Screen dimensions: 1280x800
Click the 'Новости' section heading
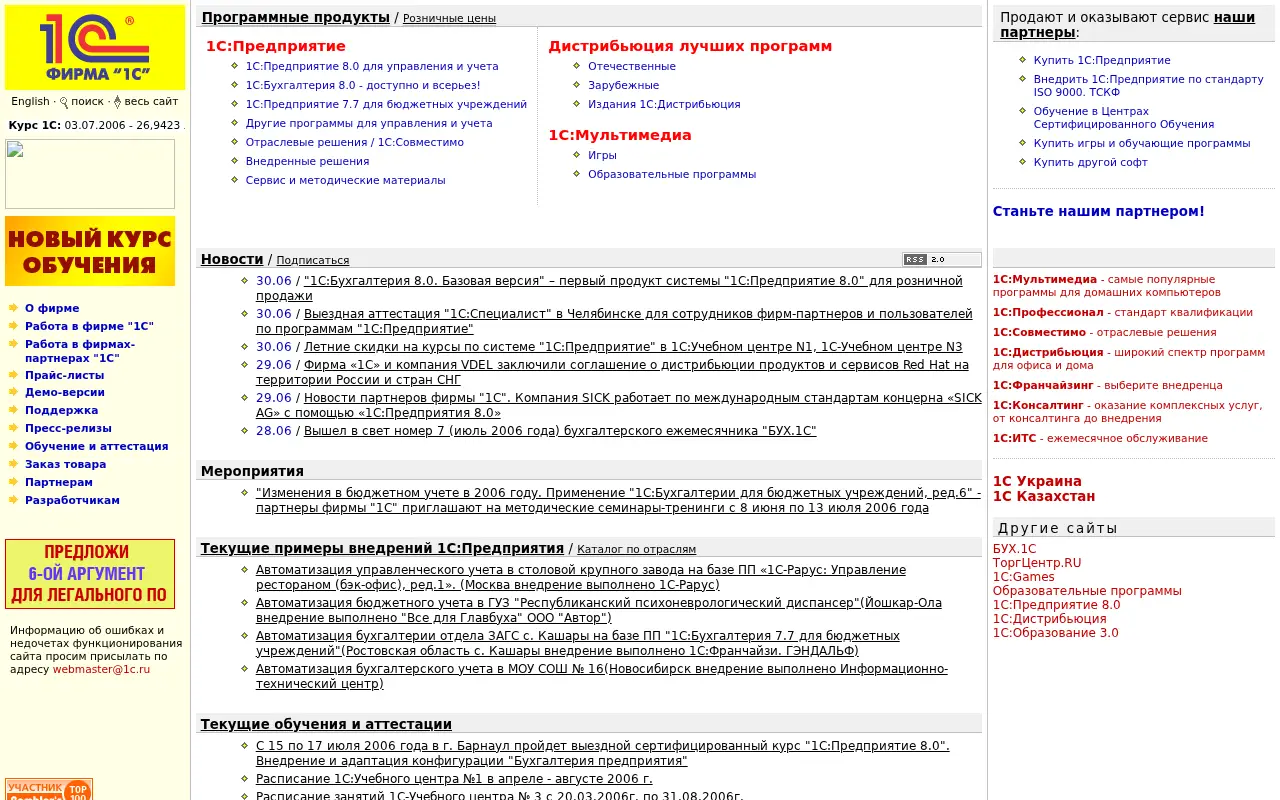pyautogui.click(x=232, y=259)
